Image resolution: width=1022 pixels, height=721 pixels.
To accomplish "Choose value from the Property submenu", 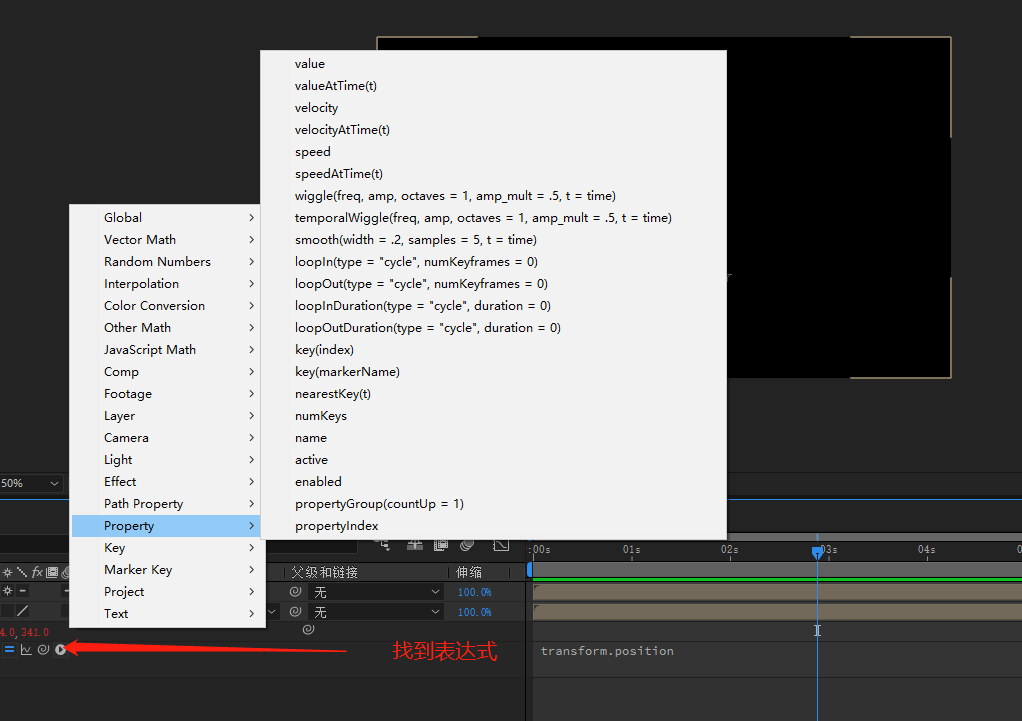I will pos(493,64).
